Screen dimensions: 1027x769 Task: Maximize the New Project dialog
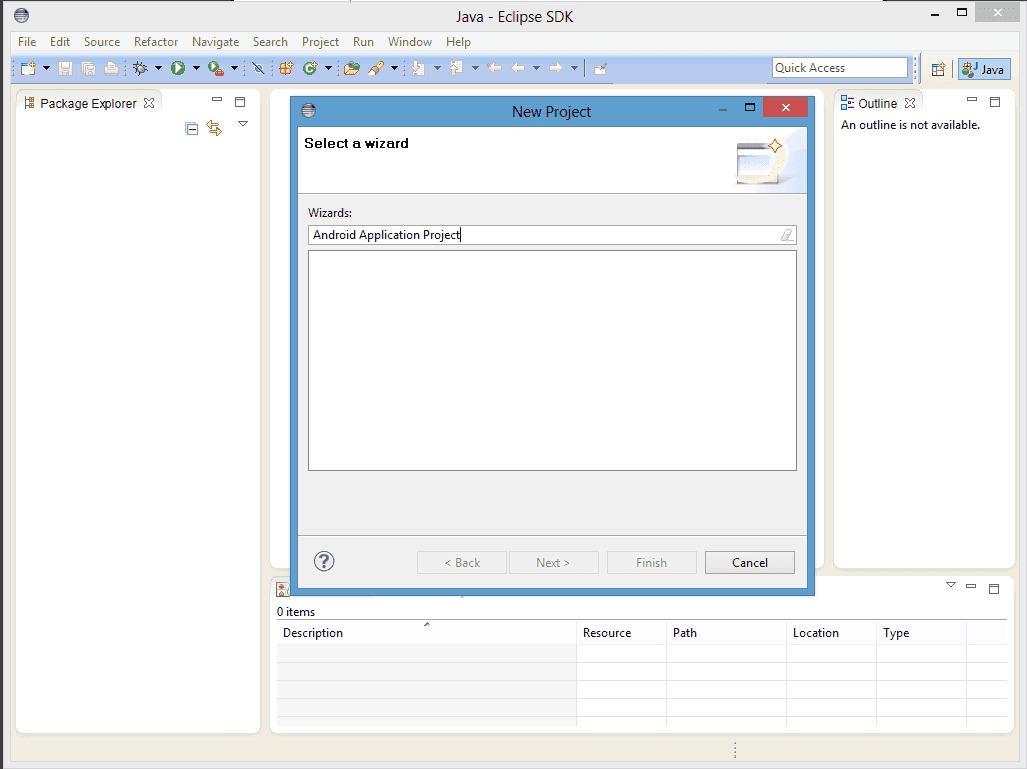click(750, 107)
